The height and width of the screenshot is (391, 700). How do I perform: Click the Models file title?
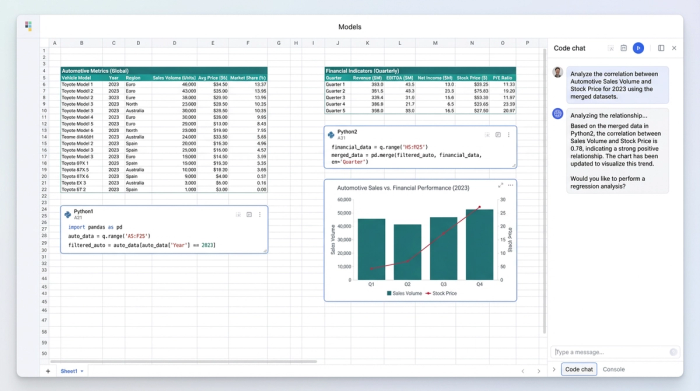[x=350, y=27]
